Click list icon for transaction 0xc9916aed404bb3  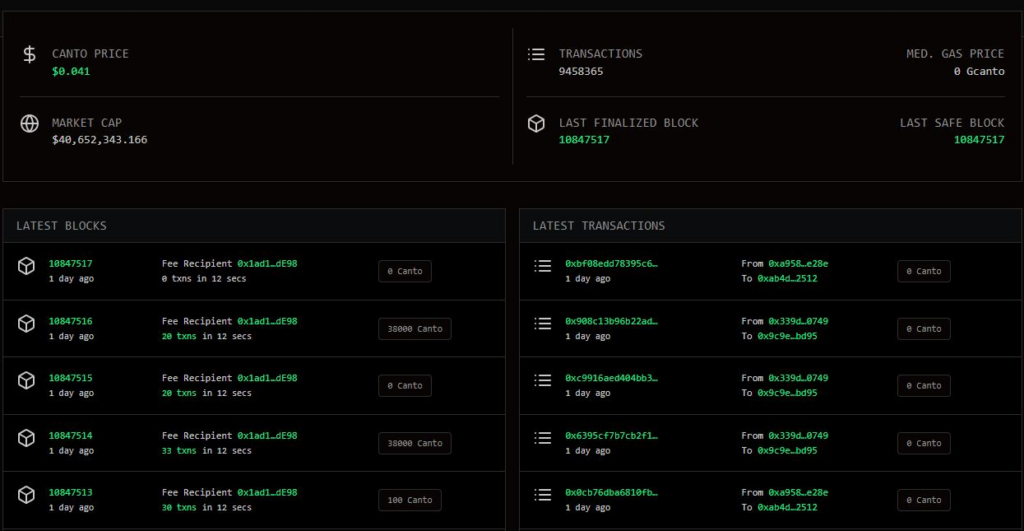coord(543,380)
